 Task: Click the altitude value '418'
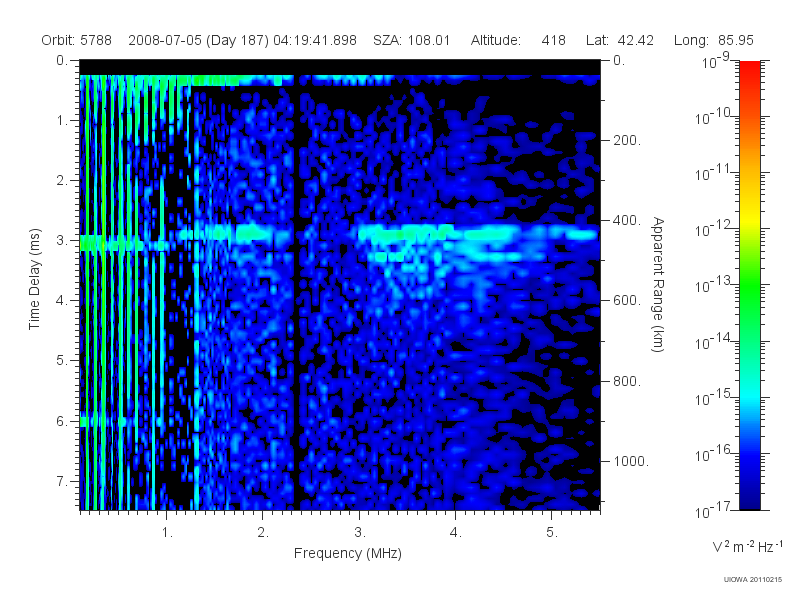click(554, 40)
